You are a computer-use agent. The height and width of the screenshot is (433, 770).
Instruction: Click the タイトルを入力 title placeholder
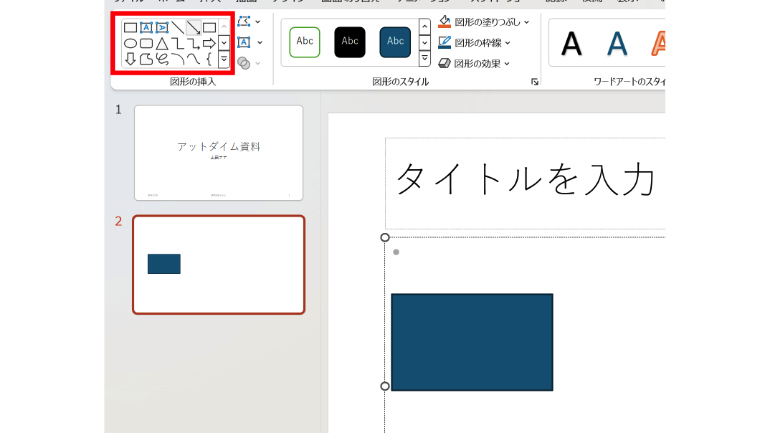525,184
